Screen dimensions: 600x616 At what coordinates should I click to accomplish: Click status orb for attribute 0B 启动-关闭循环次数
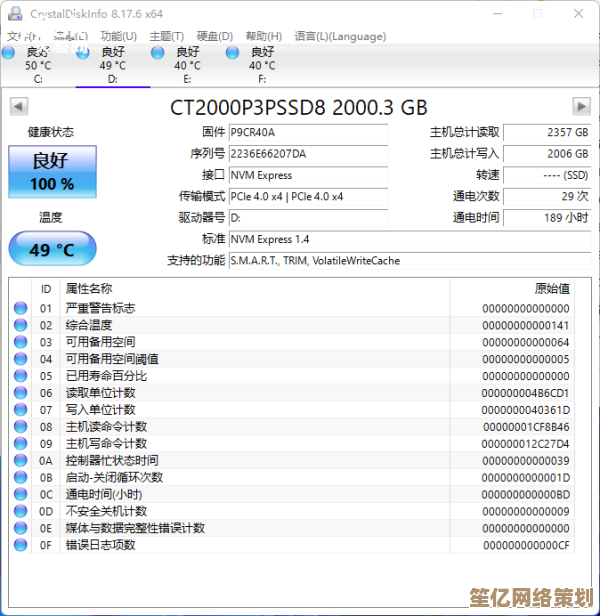20,477
